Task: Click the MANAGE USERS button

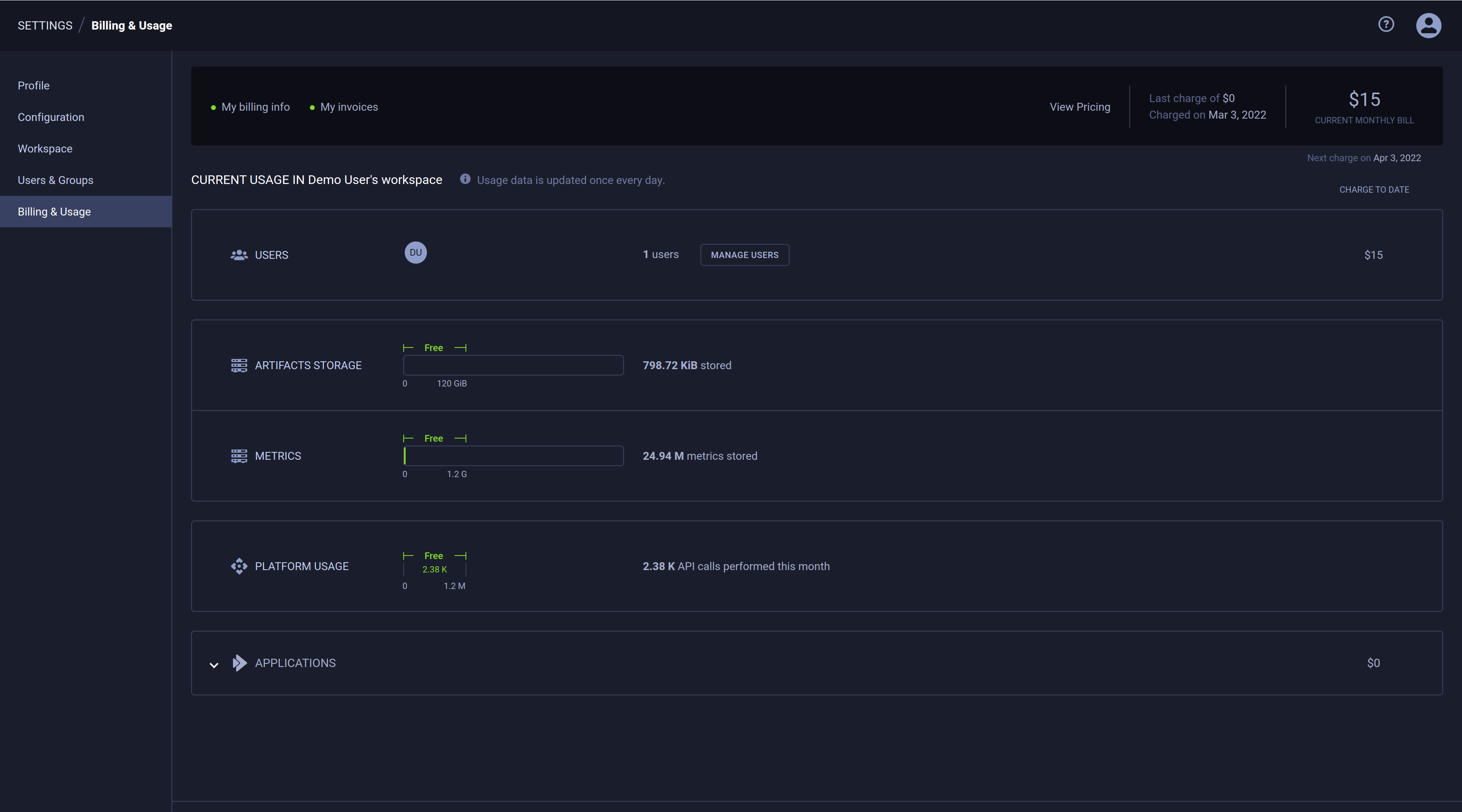Action: point(745,255)
